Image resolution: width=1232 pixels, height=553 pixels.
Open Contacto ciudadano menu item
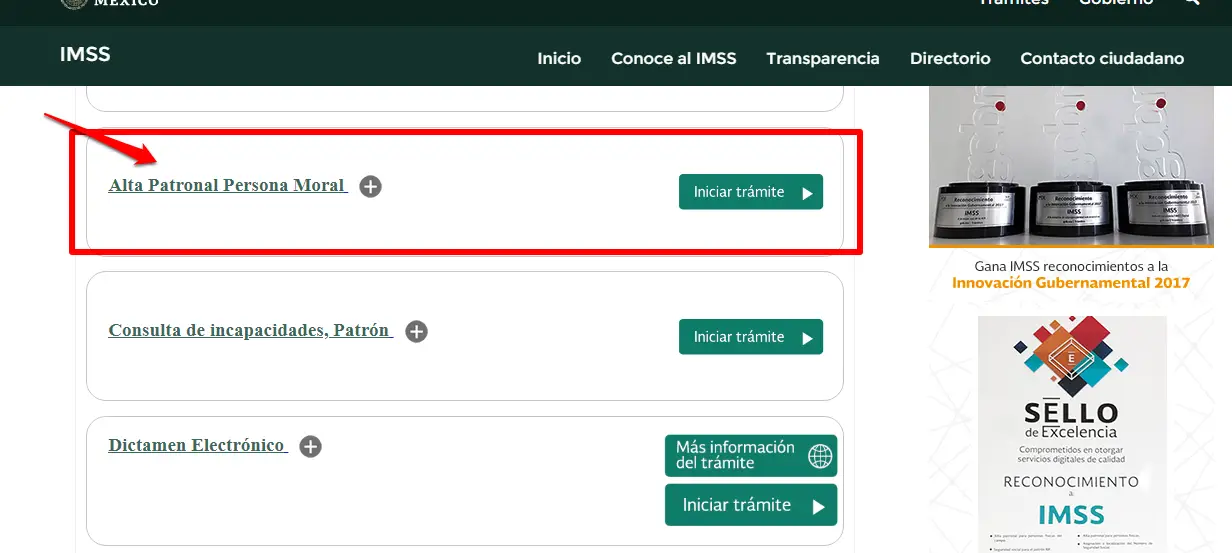point(1102,58)
